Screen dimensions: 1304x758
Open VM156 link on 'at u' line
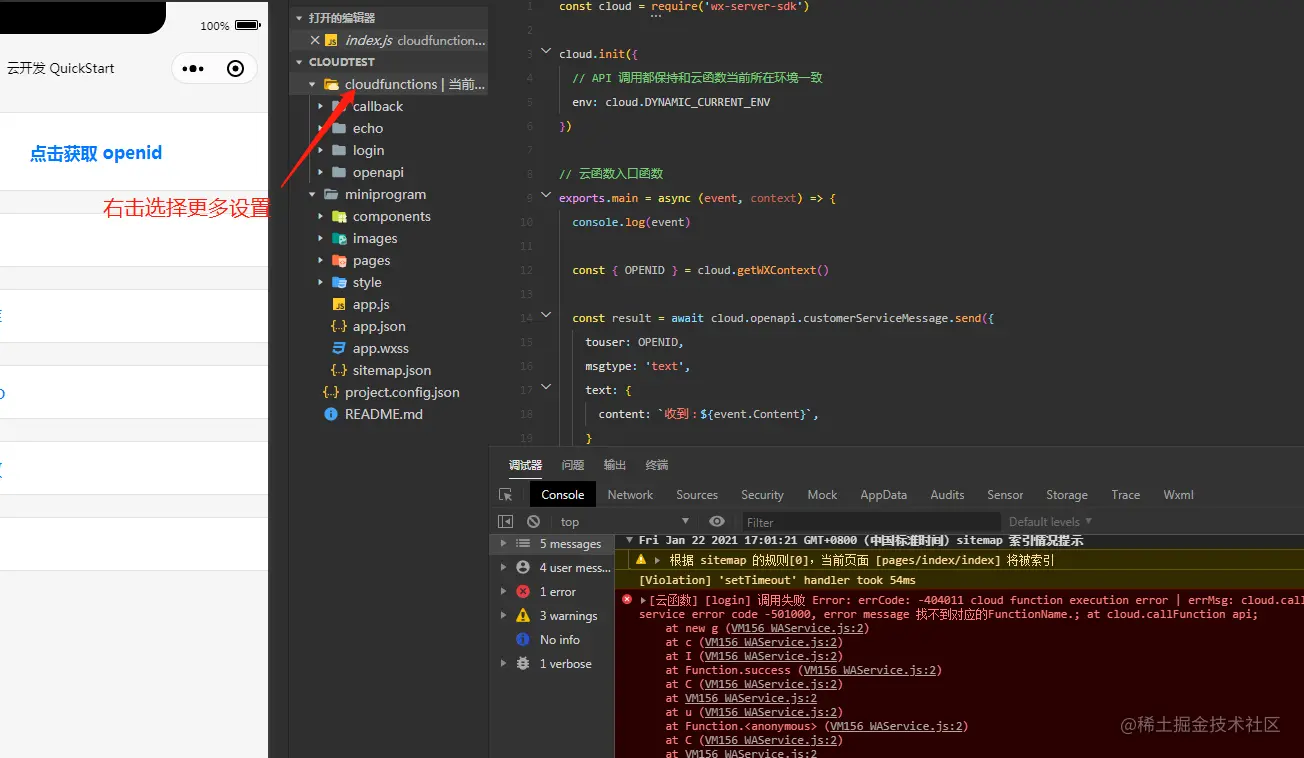(x=772, y=712)
